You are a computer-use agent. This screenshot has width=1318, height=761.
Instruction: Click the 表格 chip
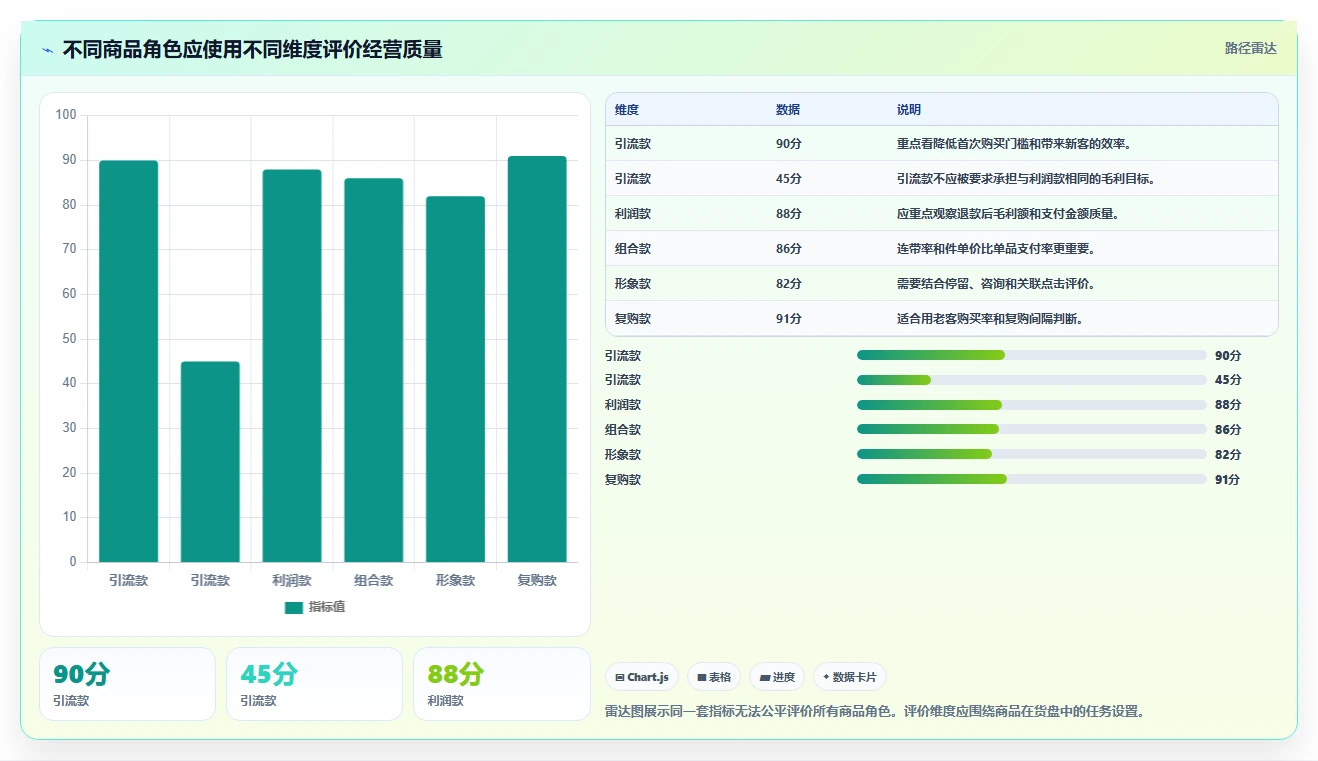click(714, 677)
